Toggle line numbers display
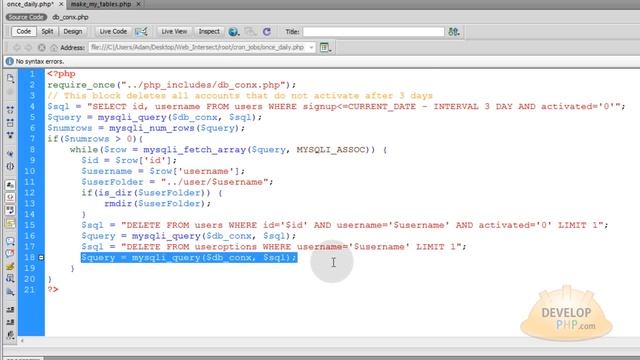This screenshot has width=640, height=360. click(x=10, y=185)
